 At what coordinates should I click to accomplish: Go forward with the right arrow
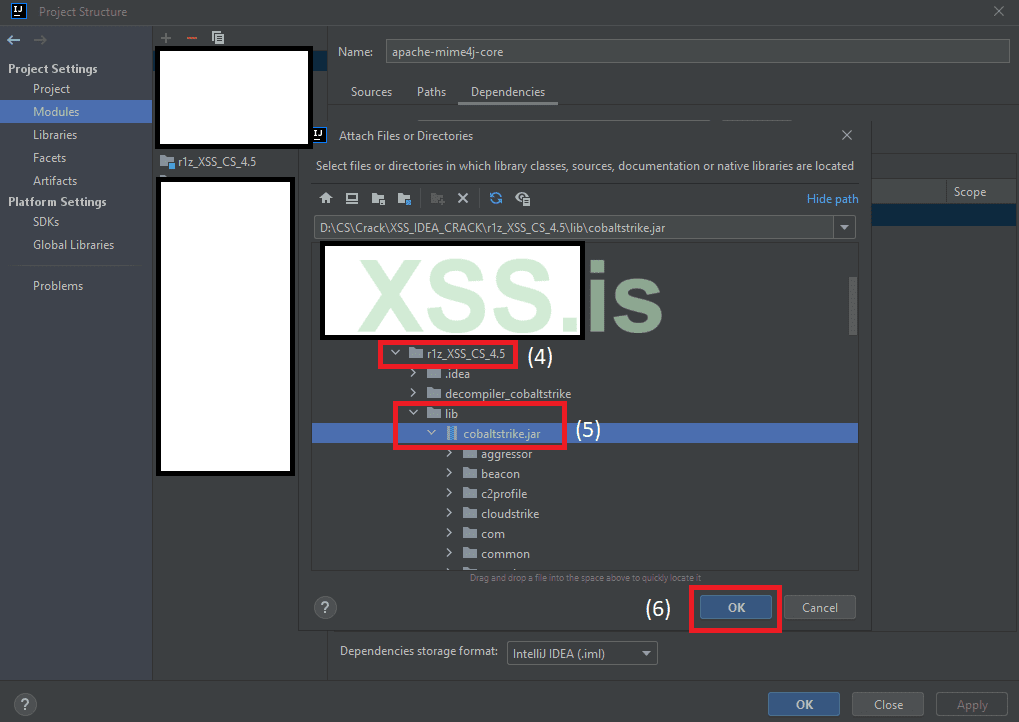[x=40, y=40]
